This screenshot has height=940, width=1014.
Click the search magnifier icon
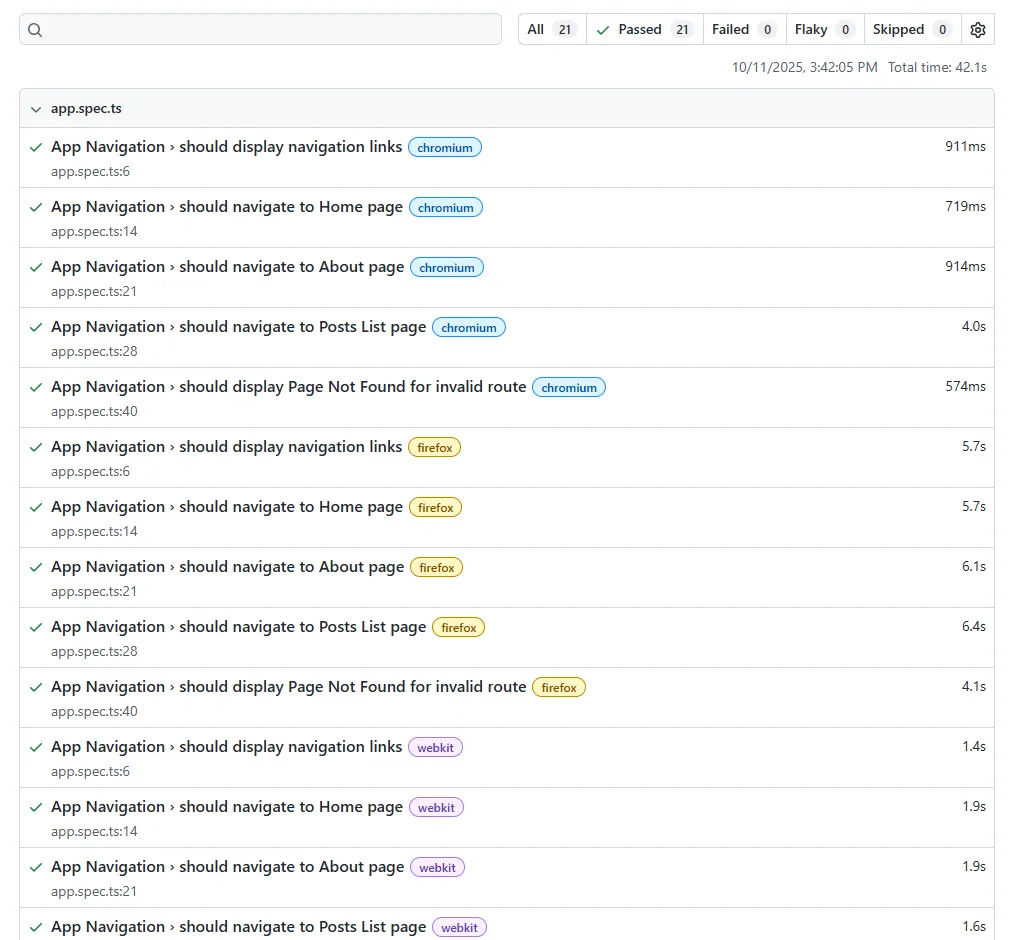[x=35, y=30]
